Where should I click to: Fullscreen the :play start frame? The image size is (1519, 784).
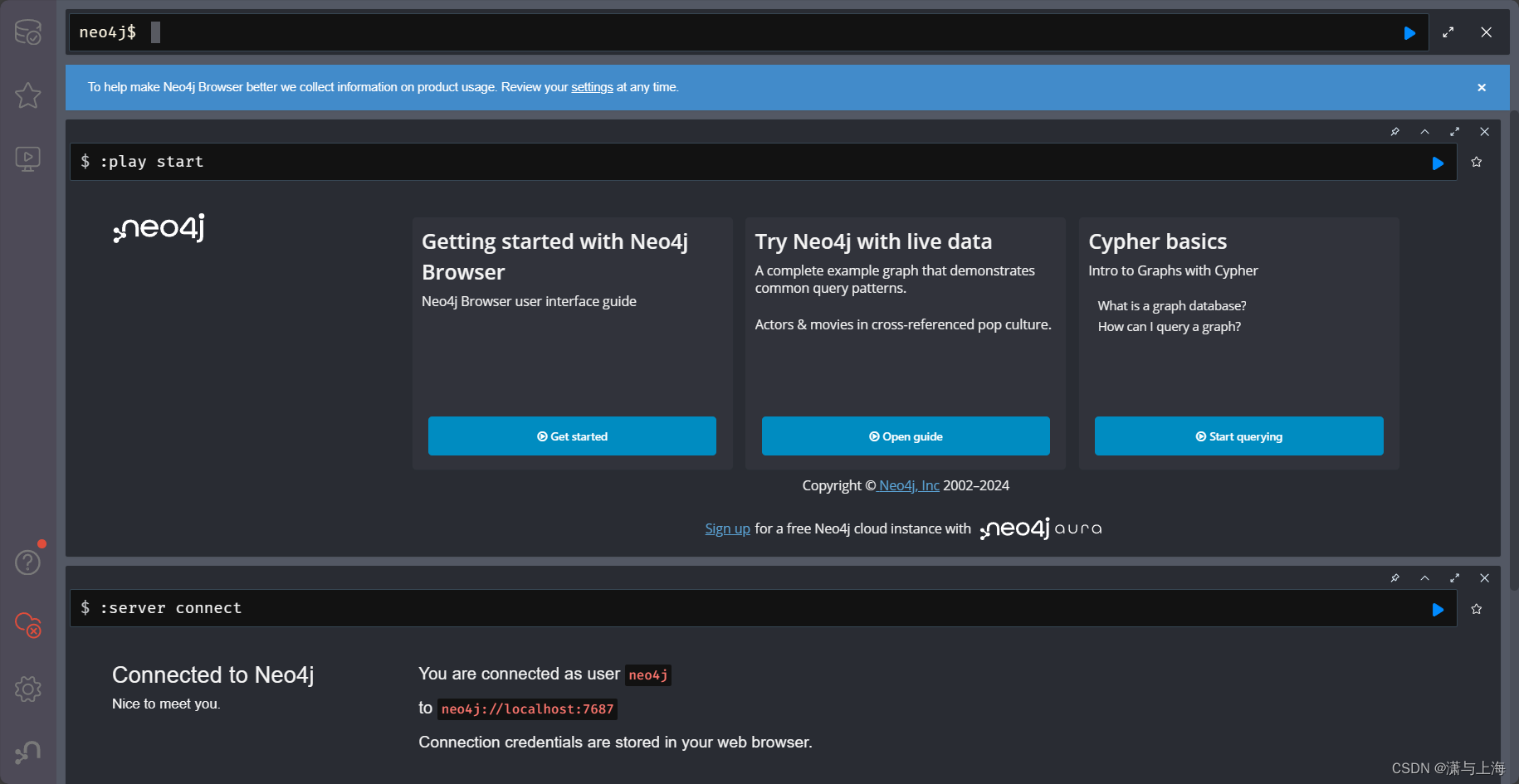pyautogui.click(x=1455, y=132)
